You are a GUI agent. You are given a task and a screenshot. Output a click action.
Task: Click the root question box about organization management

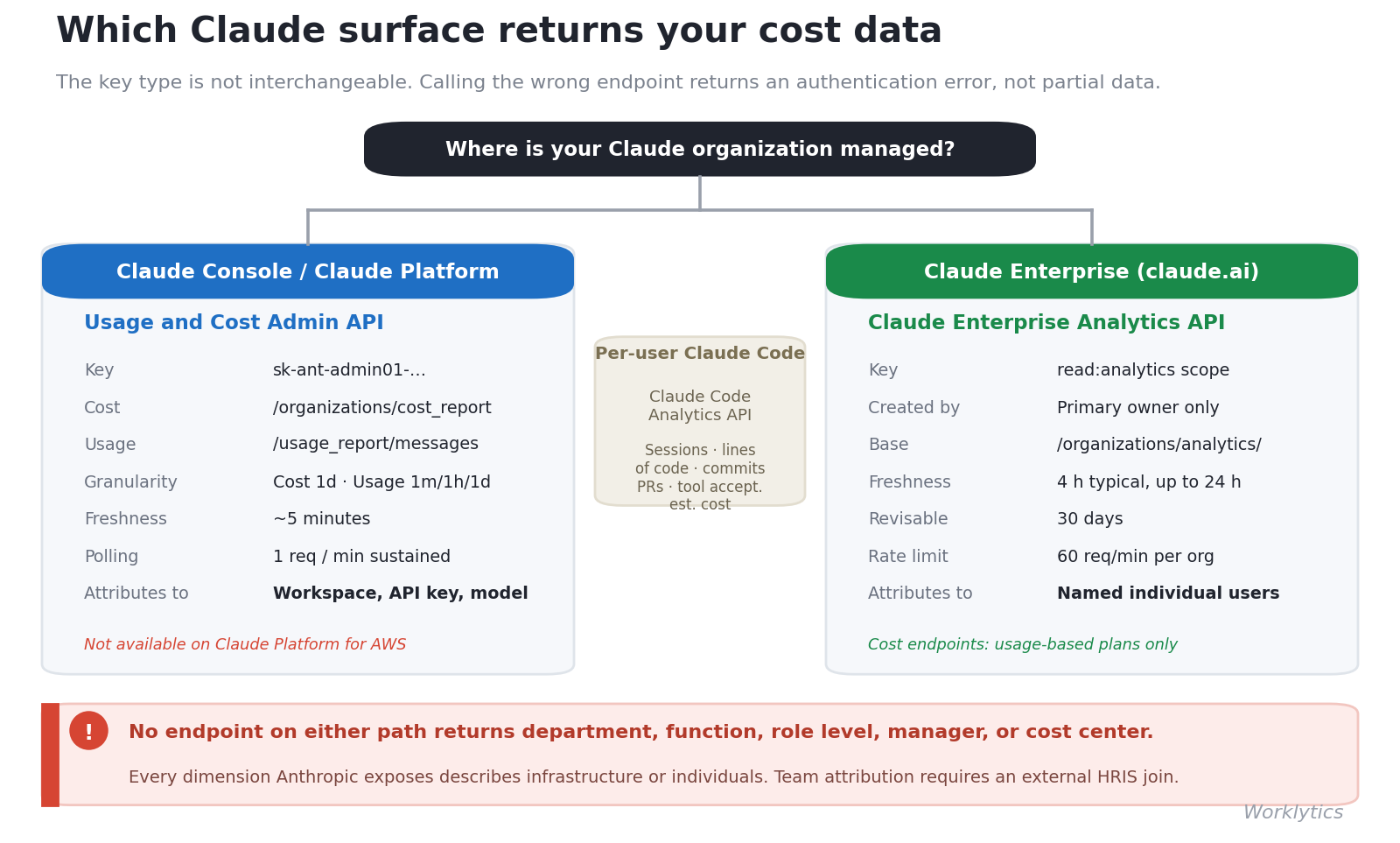pos(700,149)
